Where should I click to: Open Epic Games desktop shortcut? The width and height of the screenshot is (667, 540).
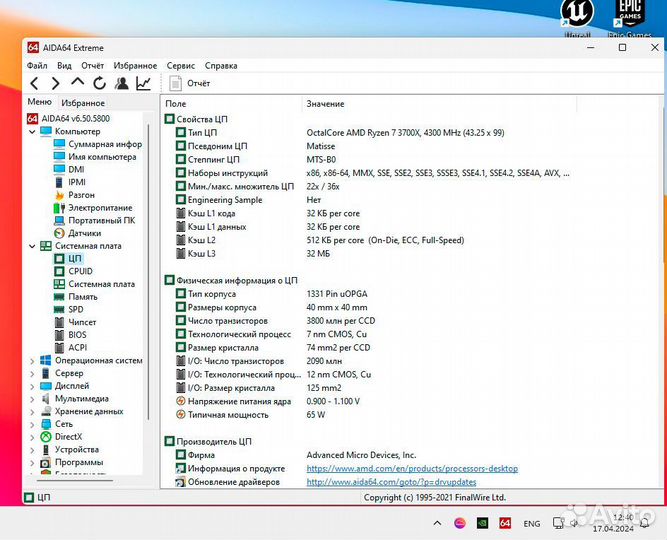pyautogui.click(x=630, y=17)
